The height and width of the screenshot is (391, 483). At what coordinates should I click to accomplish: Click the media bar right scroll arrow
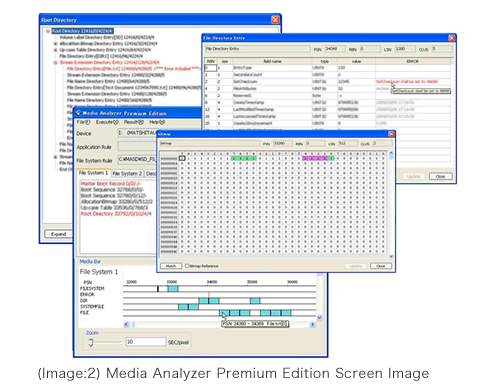[x=312, y=324]
